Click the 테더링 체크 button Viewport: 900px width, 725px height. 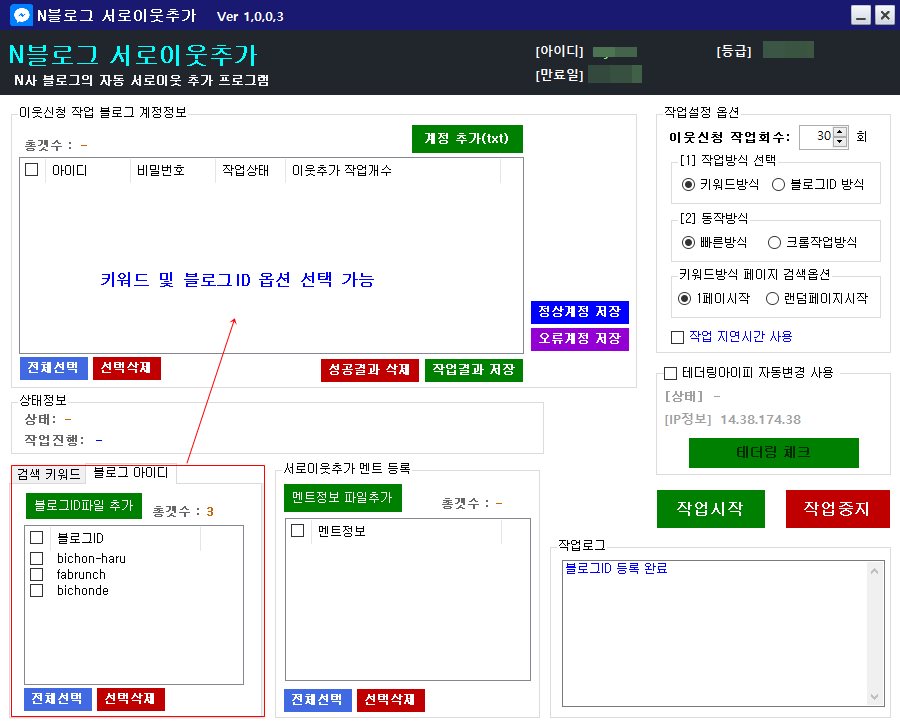(774, 453)
